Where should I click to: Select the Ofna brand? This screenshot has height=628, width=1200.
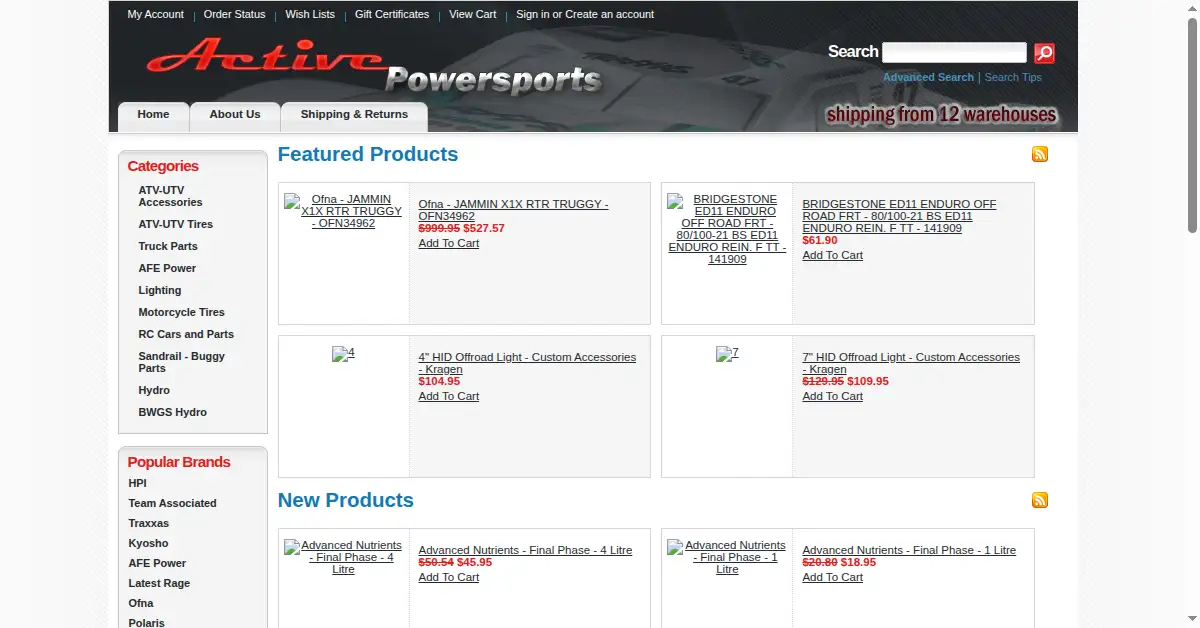pos(141,603)
